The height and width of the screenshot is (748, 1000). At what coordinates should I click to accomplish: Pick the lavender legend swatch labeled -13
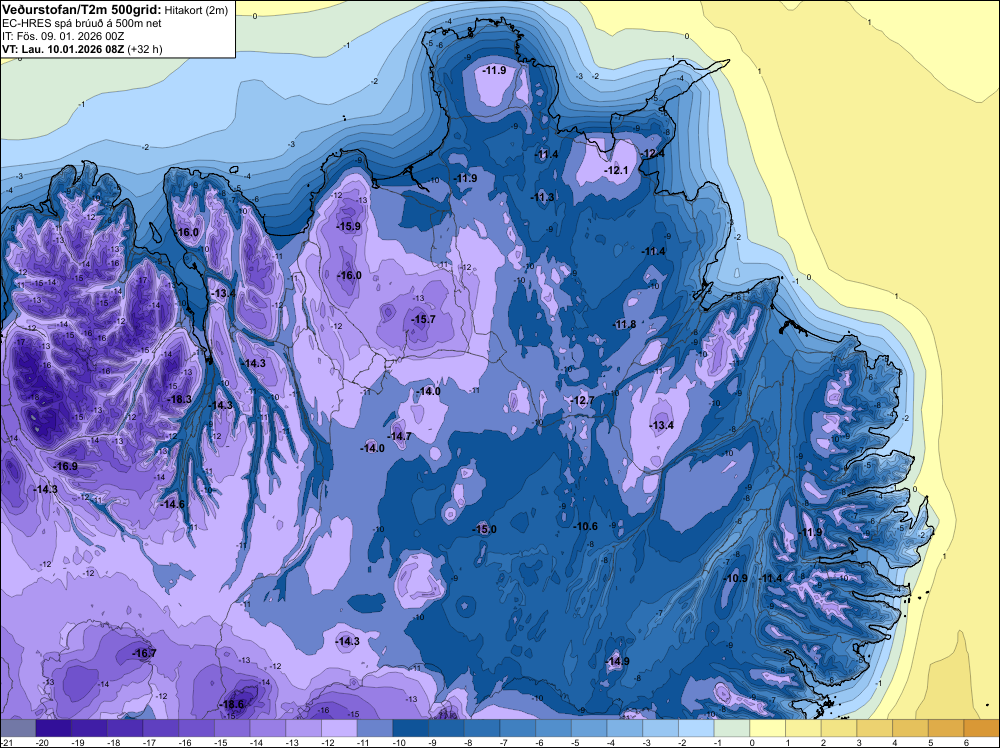304,728
